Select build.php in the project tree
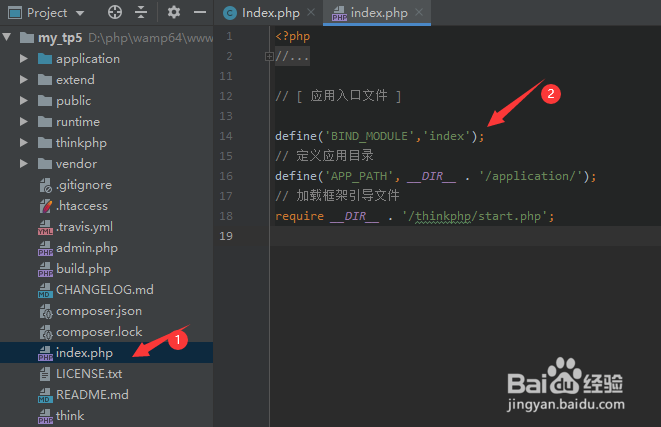The height and width of the screenshot is (427, 661). pyautogui.click(x=83, y=269)
